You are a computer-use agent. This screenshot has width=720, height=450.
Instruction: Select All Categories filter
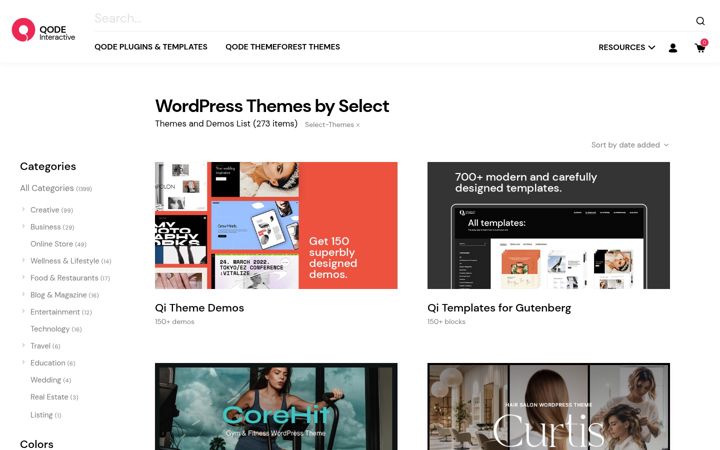(56, 188)
